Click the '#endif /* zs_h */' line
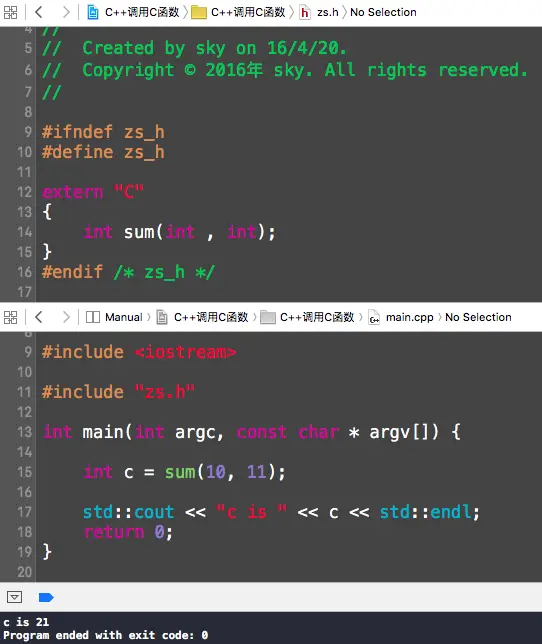This screenshot has width=542, height=644. click(128, 272)
